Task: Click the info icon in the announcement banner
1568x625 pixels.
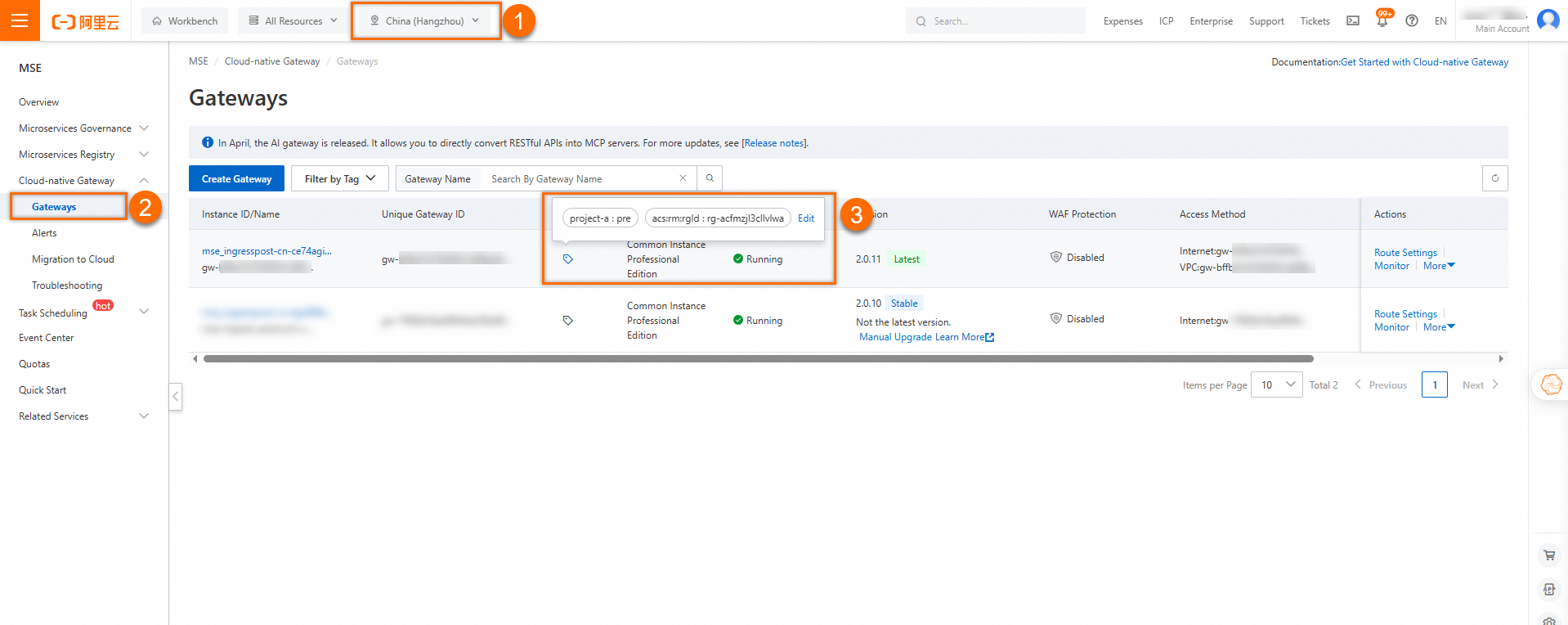Action: coord(208,142)
